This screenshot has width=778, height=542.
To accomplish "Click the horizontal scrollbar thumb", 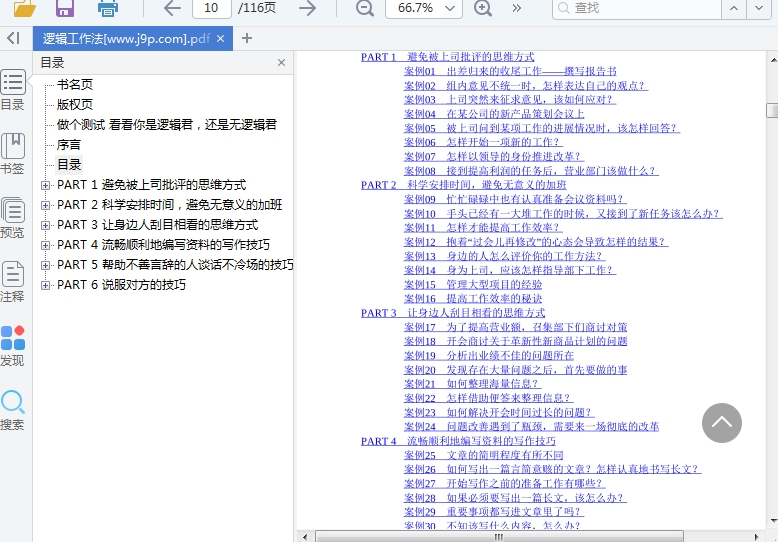I will pos(499,537).
